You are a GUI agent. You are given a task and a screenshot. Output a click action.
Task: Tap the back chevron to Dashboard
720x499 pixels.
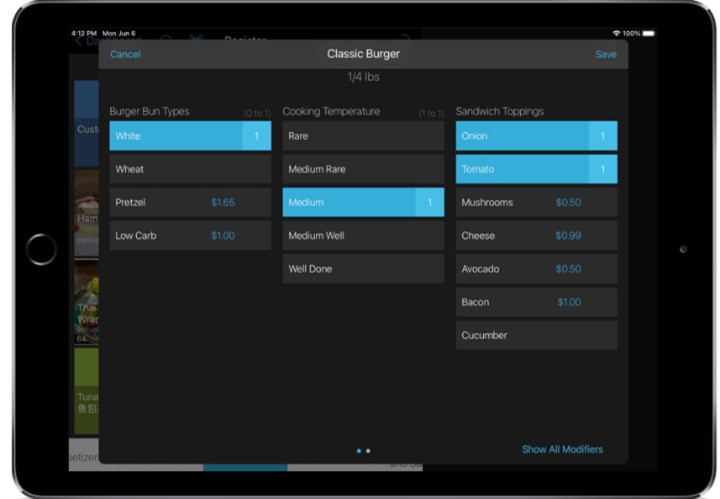click(x=78, y=41)
